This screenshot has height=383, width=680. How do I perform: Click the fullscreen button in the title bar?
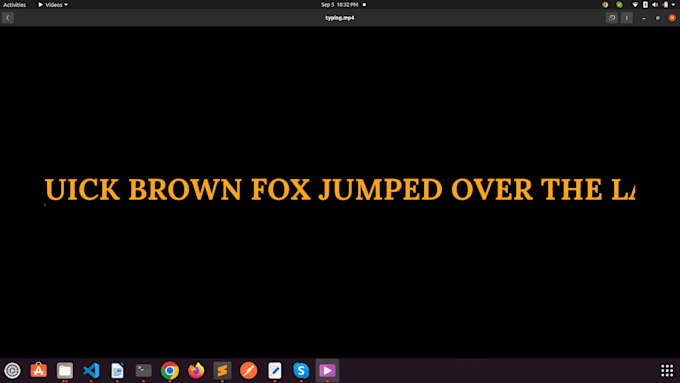click(612, 18)
